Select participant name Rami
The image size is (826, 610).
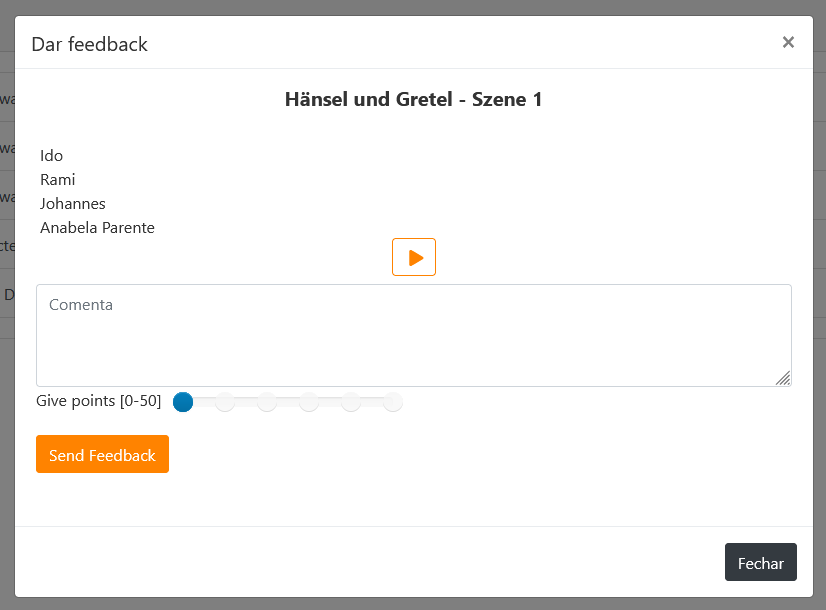(x=58, y=180)
